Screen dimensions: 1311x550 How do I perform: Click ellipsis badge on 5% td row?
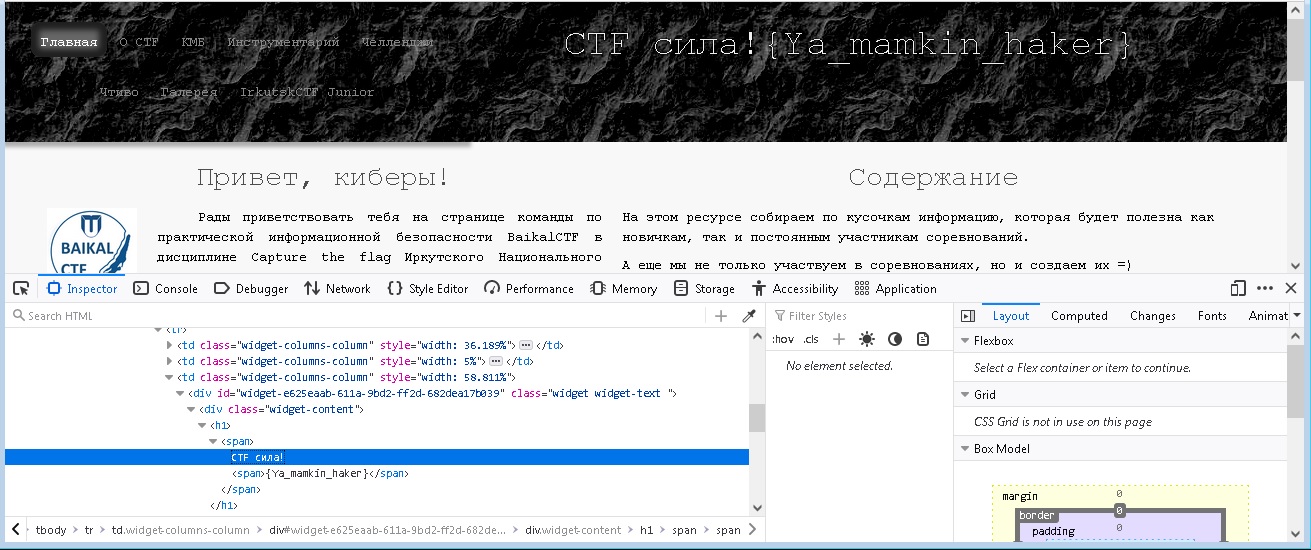pyautogui.click(x=495, y=361)
